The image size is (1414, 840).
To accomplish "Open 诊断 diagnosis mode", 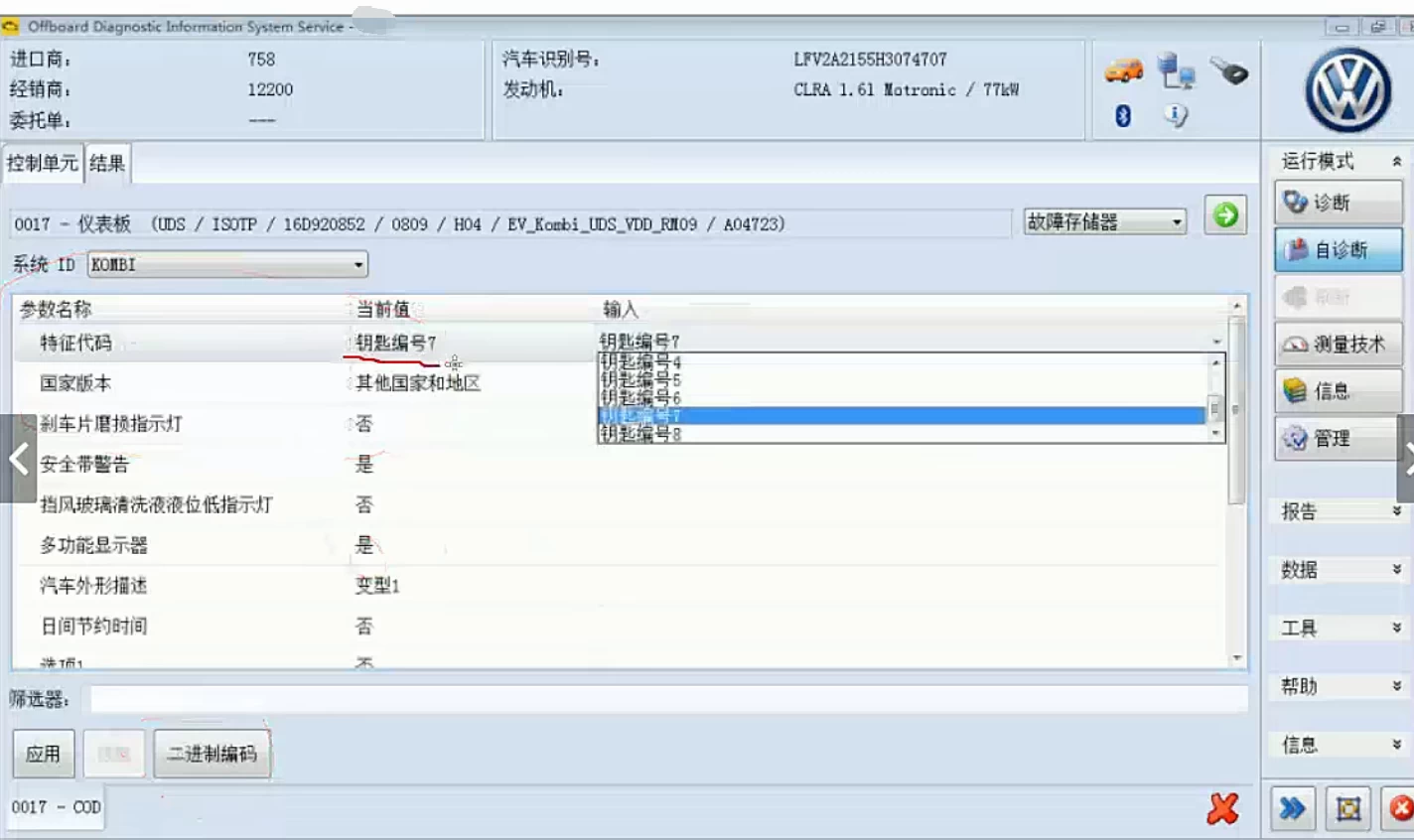I will point(1339,203).
